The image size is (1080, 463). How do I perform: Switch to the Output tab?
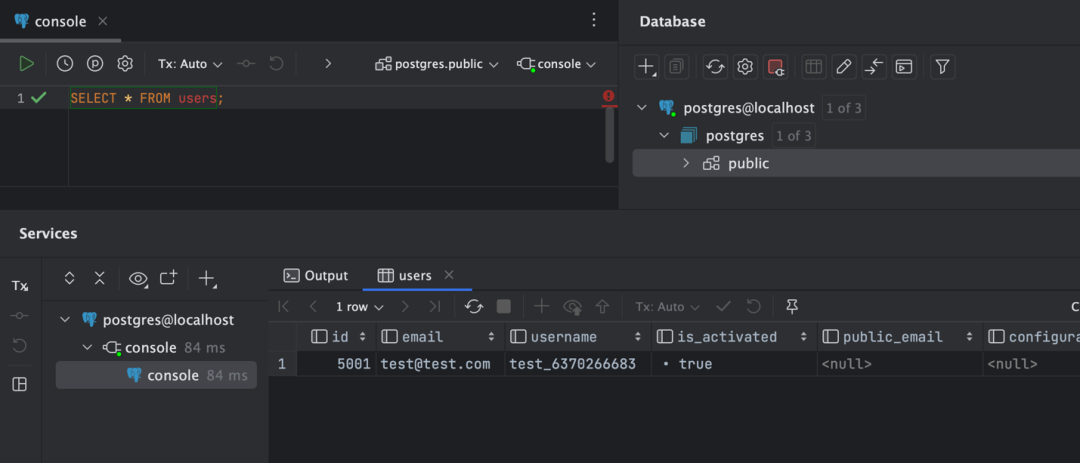tap(316, 276)
